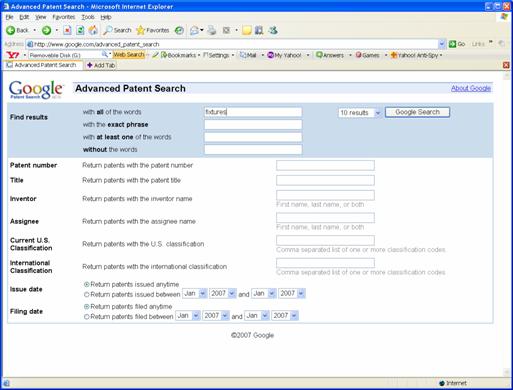Open filing date end month dropdown
Image resolution: width=513 pixels, height=390 pixels.
[x=257, y=316]
